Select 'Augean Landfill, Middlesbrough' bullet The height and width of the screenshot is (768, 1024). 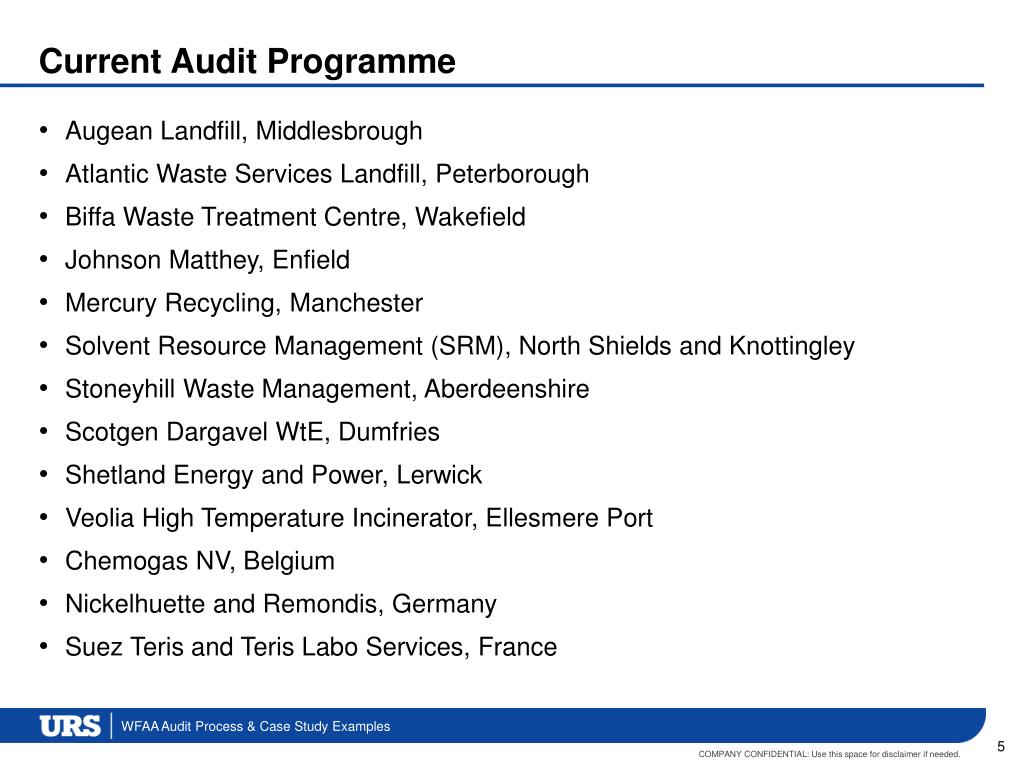pos(244,131)
